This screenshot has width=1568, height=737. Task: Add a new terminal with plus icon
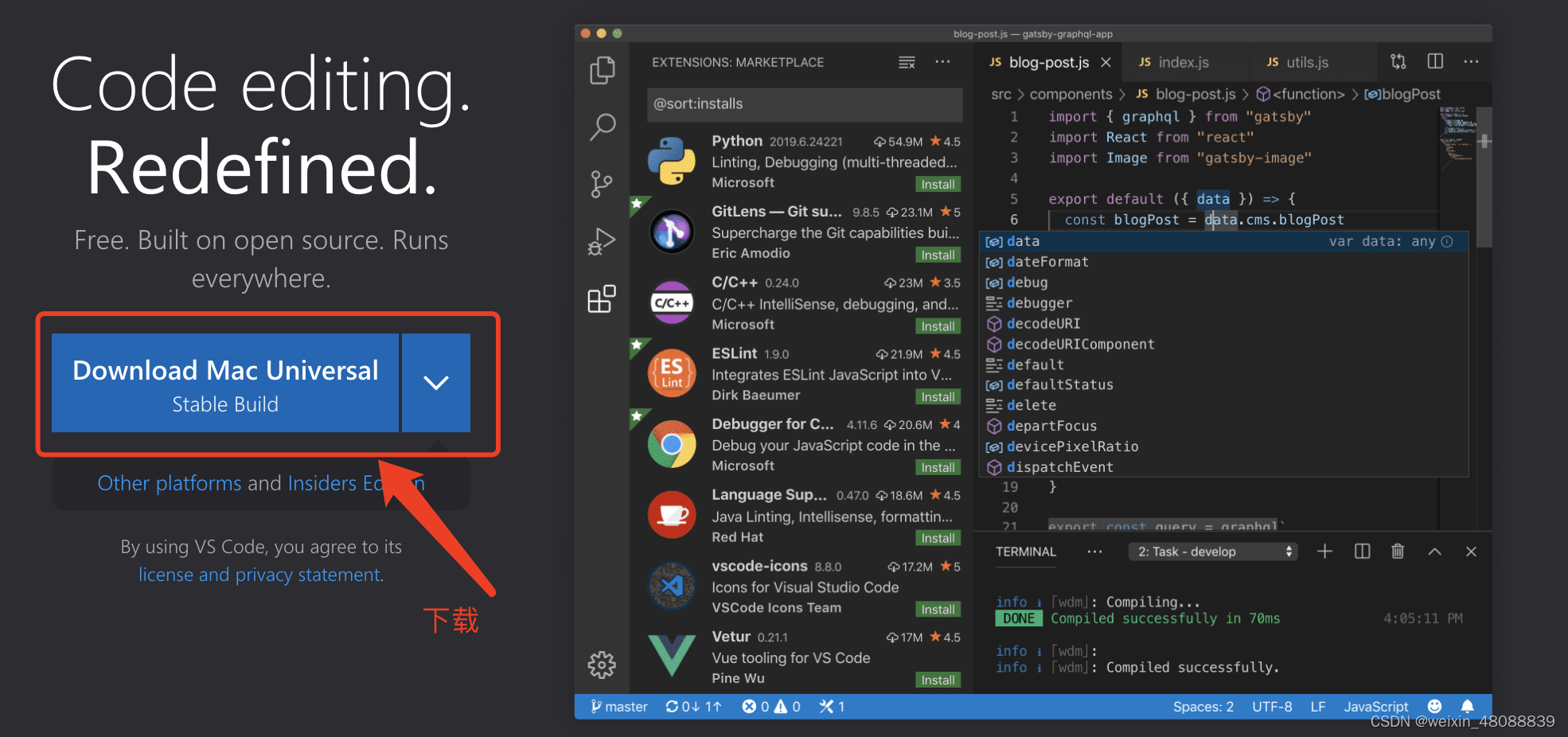coord(1324,551)
